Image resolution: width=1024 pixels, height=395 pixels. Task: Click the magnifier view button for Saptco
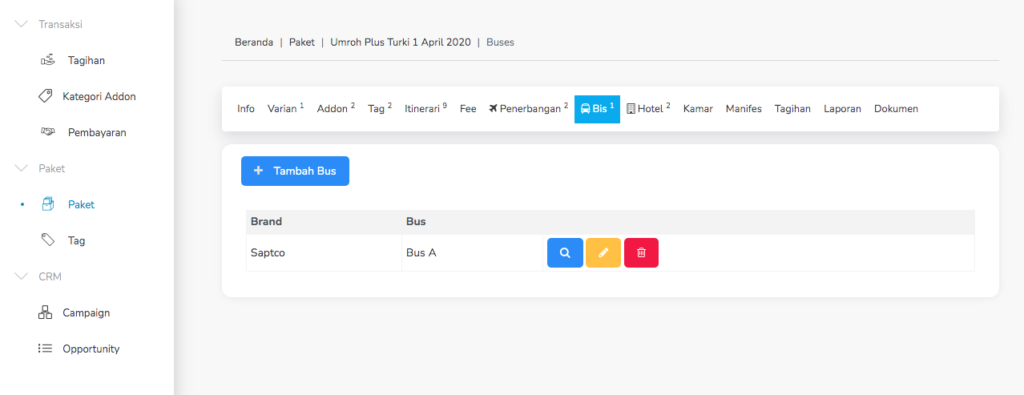(x=565, y=253)
